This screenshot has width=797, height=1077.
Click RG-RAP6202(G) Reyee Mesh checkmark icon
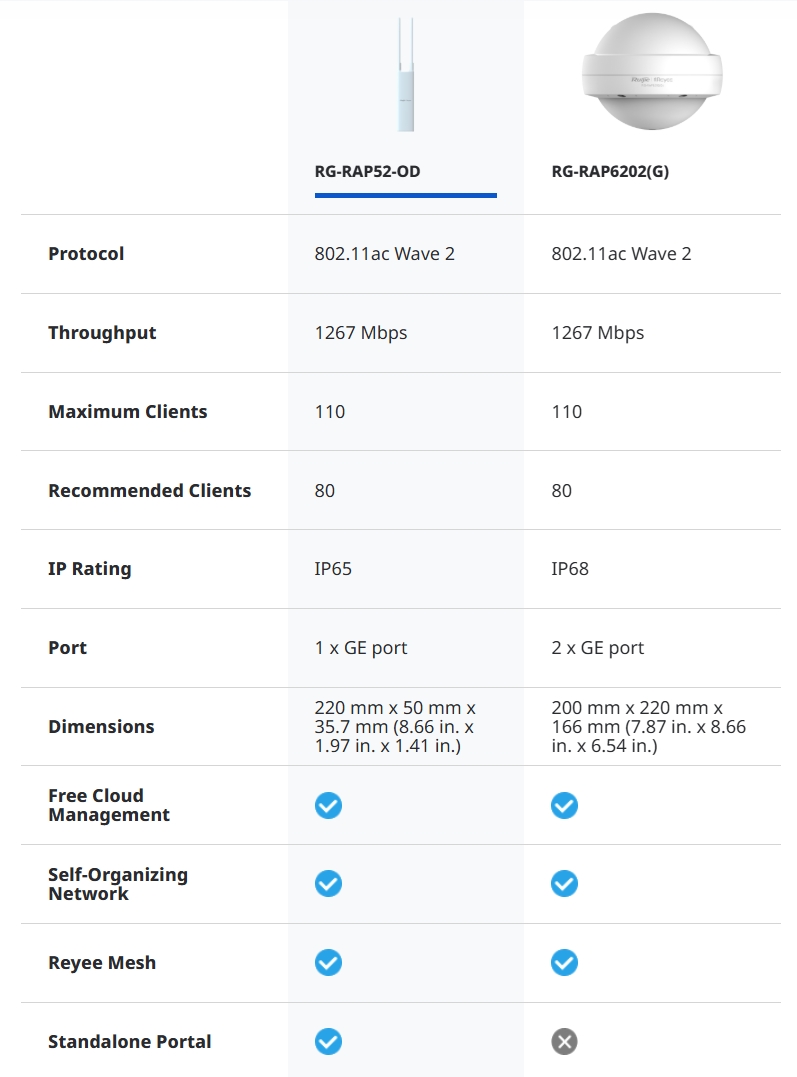[564, 963]
